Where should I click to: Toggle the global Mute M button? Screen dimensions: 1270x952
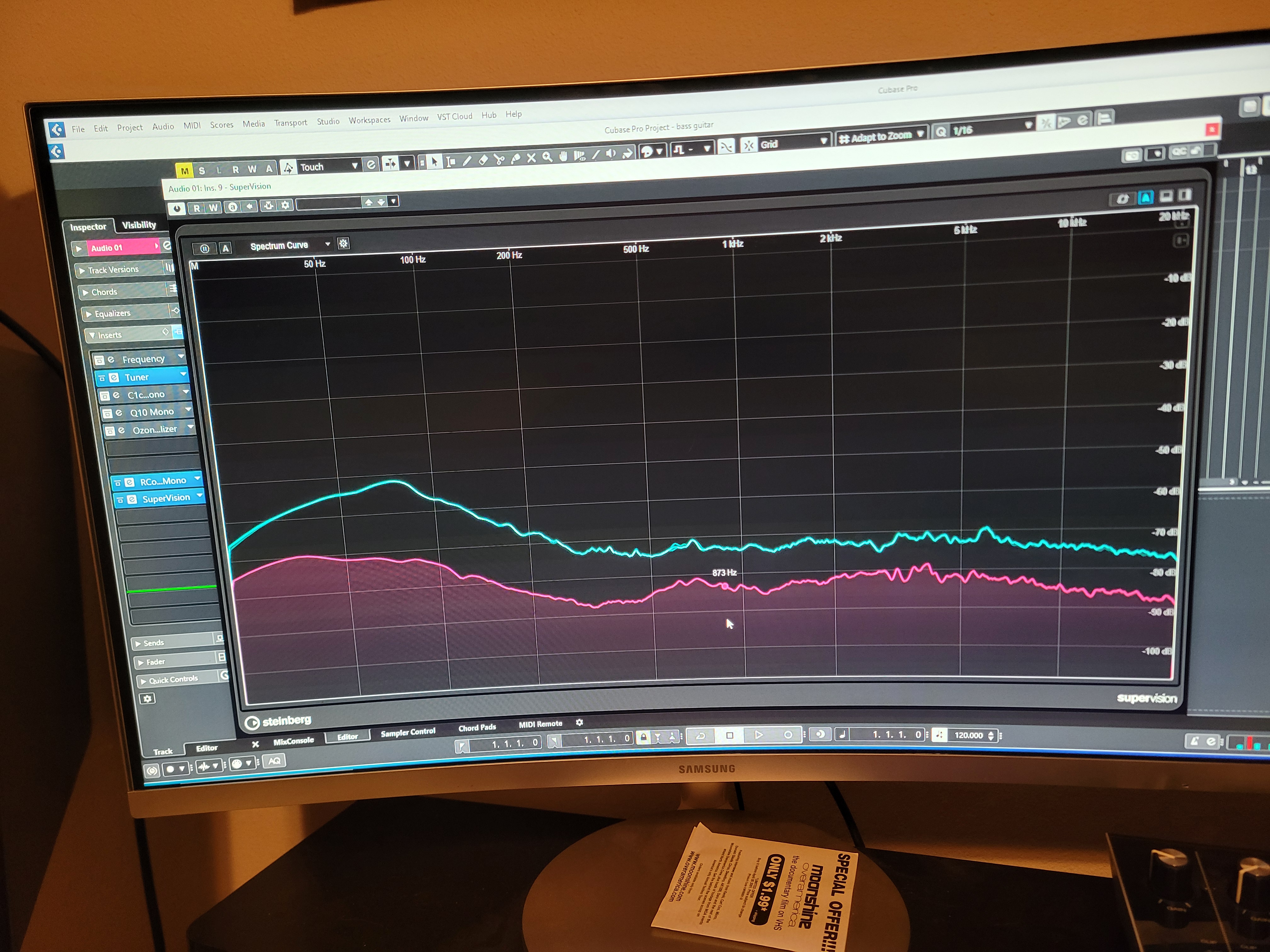(184, 171)
